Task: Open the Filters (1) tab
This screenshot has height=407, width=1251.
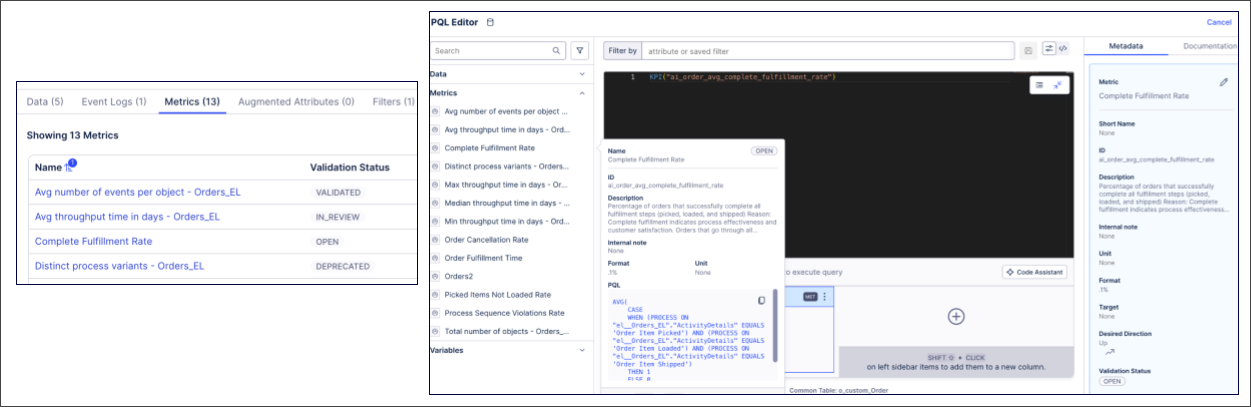Action: tap(393, 101)
